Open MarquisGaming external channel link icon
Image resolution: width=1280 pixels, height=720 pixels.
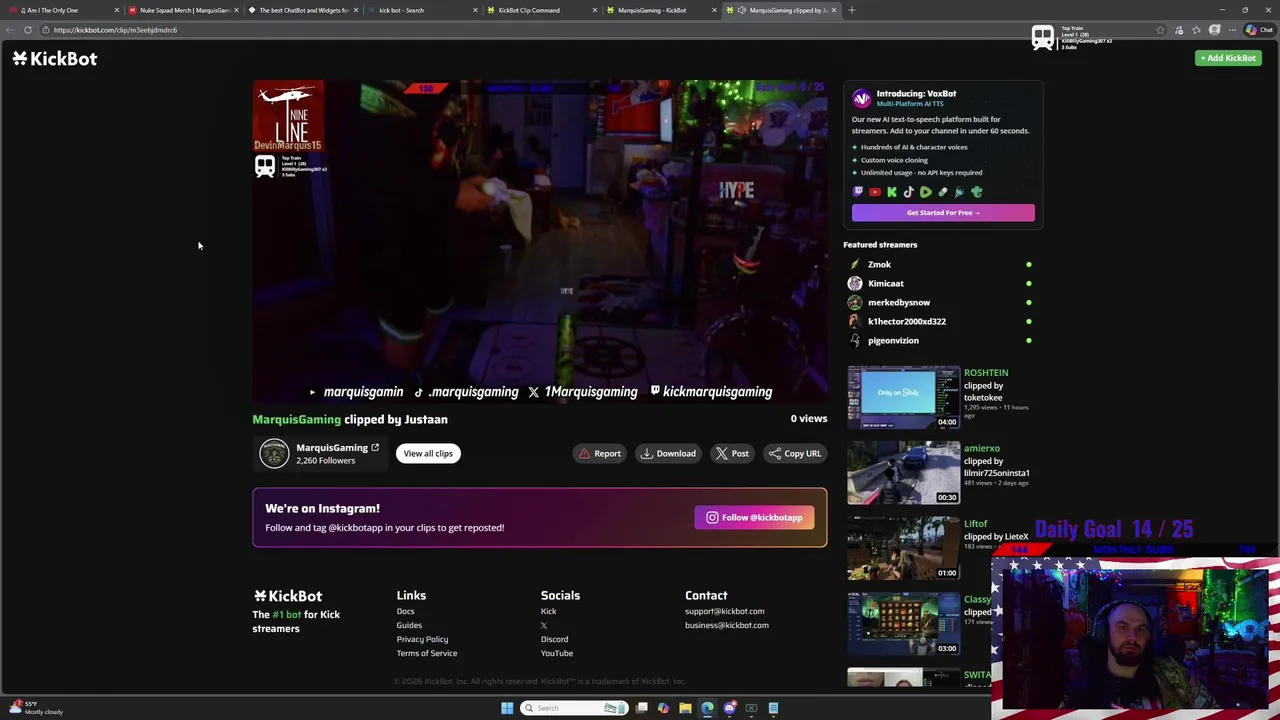(x=375, y=448)
